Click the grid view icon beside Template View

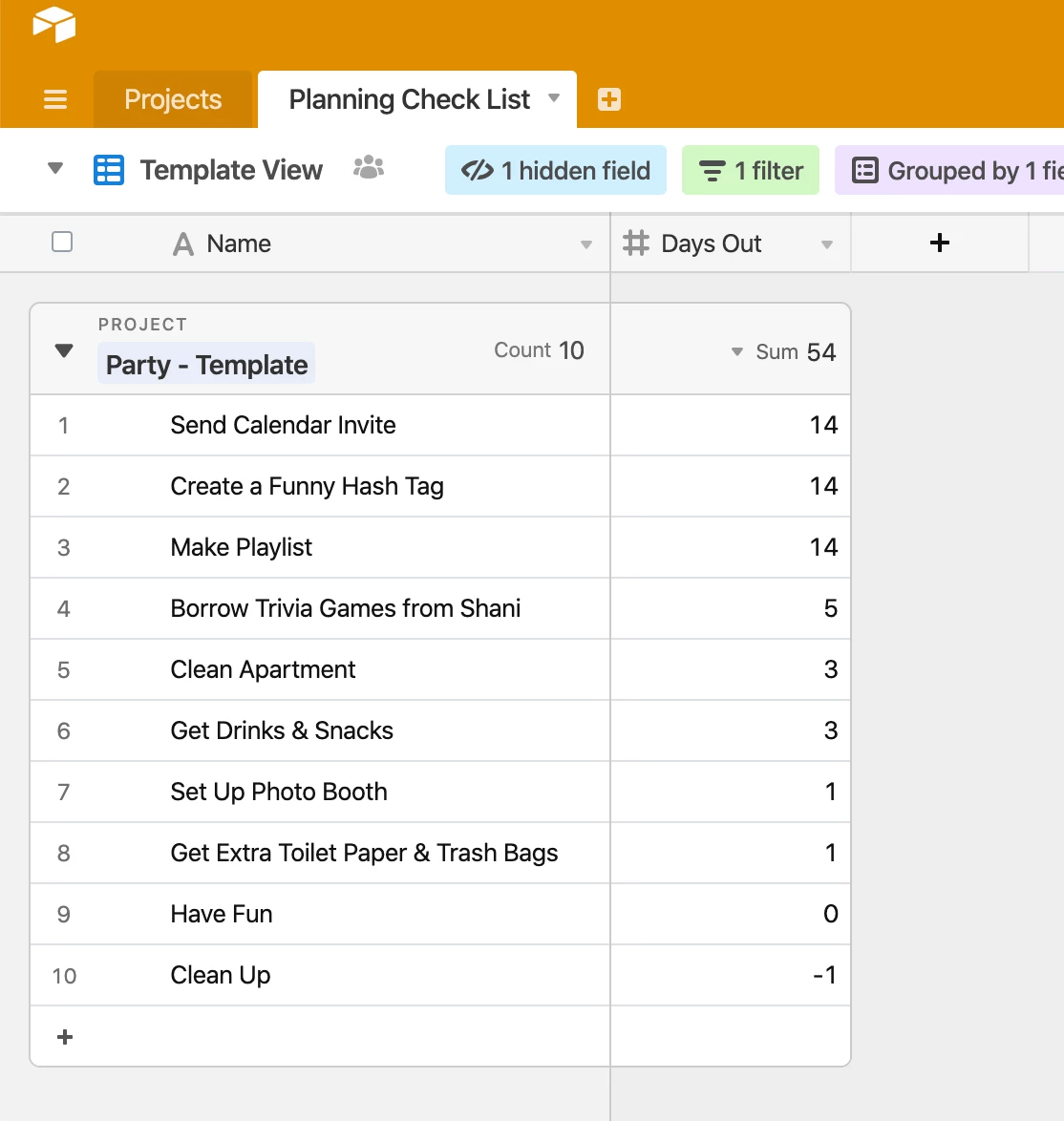pos(108,169)
